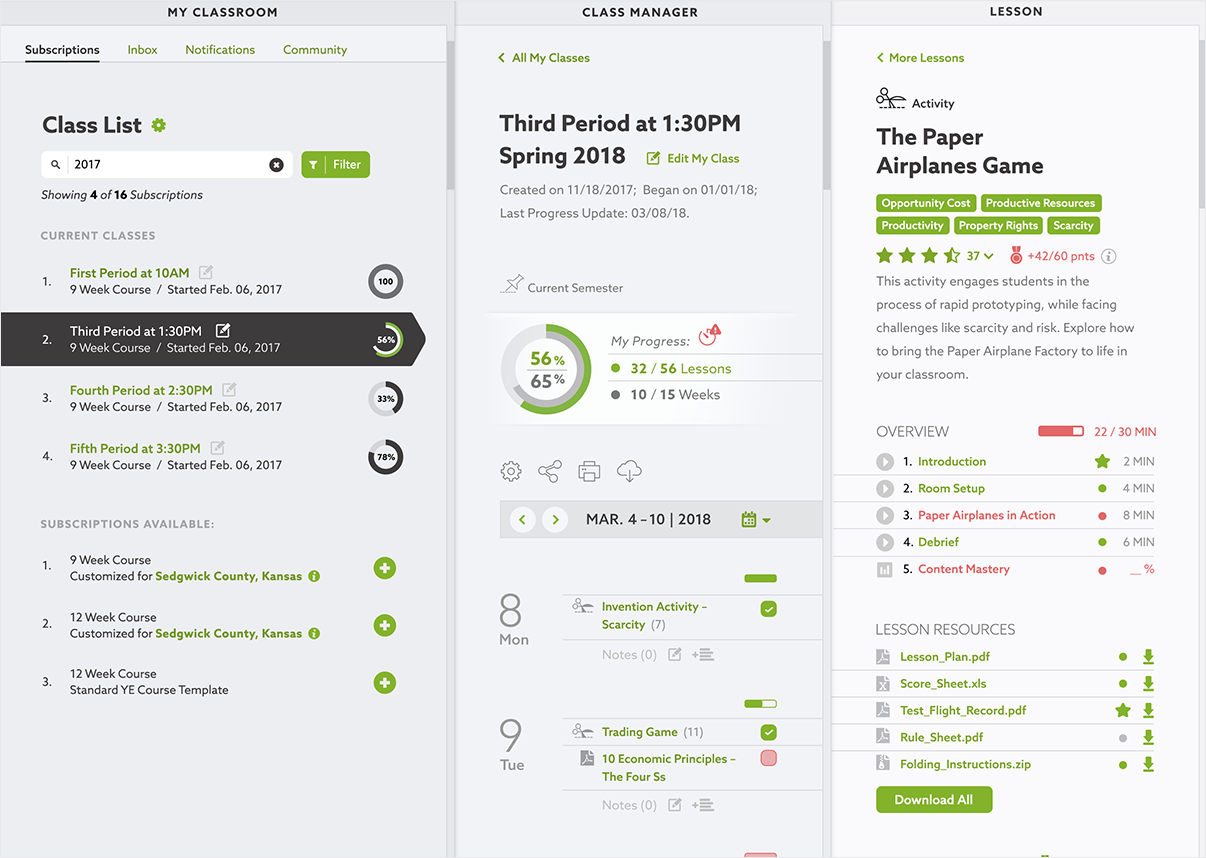This screenshot has height=858, width=1206.
Task: Play the Introduction section
Action: (x=885, y=462)
